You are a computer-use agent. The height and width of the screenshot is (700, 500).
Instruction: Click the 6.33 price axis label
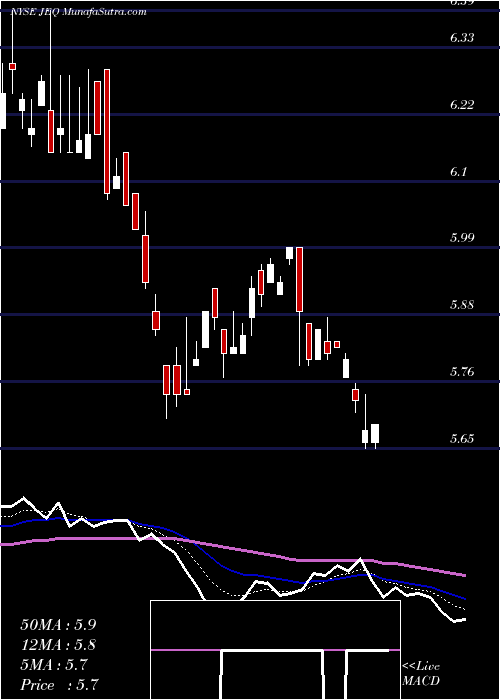(x=462, y=38)
